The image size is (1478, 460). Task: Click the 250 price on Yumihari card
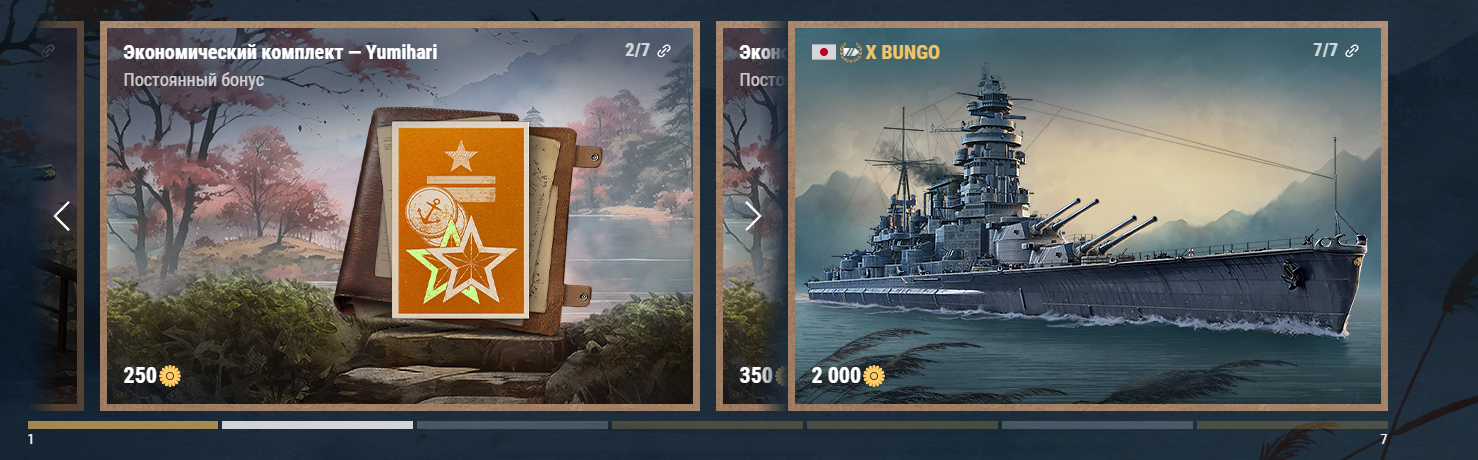(140, 376)
